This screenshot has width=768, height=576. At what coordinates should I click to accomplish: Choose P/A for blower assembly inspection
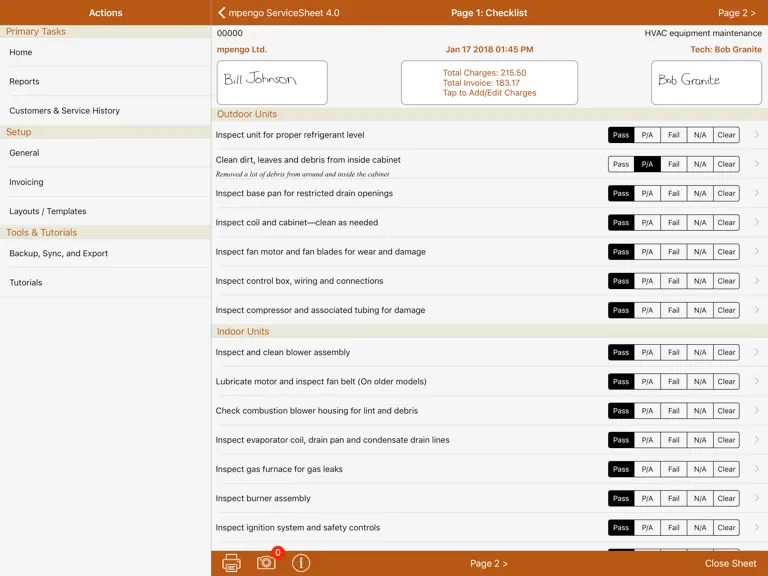point(647,352)
